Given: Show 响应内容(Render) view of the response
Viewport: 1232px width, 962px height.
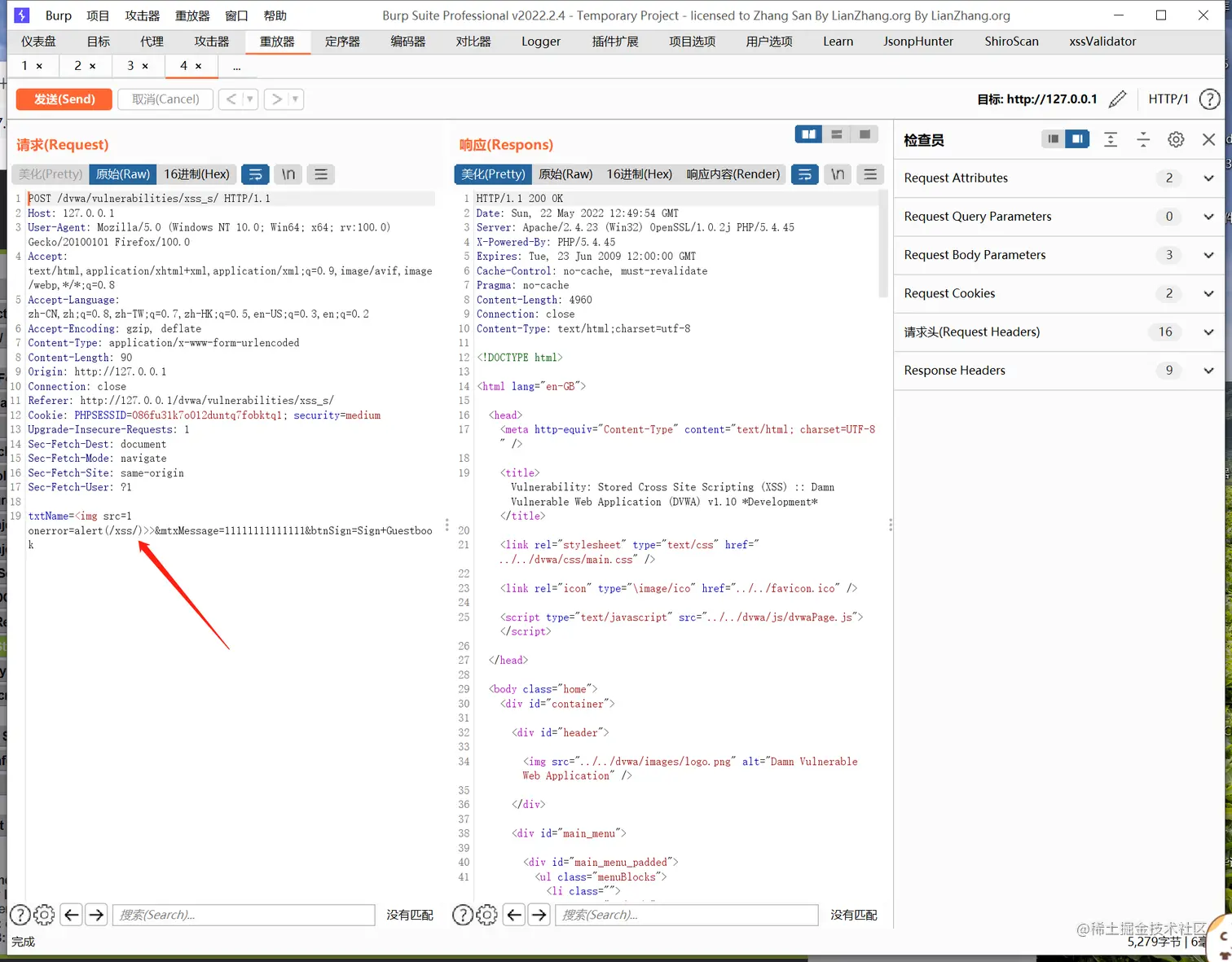Looking at the screenshot, I should pos(733,174).
